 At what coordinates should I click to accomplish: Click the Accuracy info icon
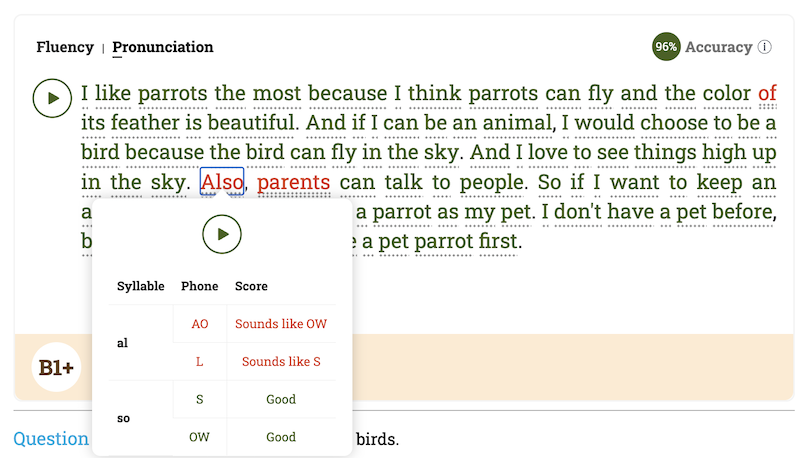click(x=765, y=47)
